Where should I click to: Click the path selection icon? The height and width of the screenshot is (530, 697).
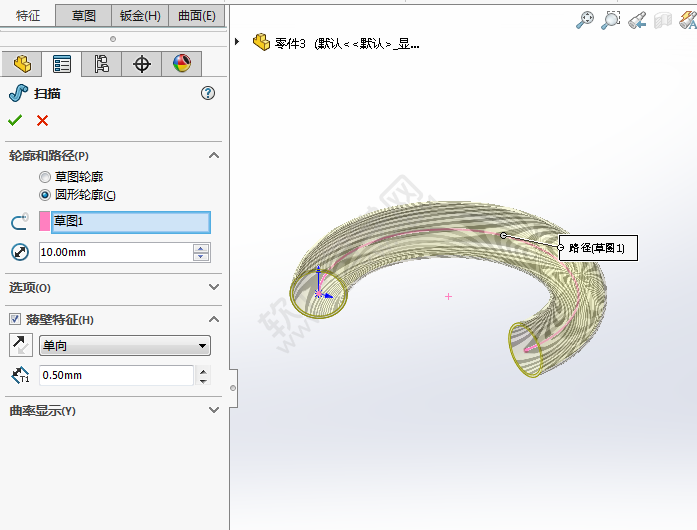point(20,221)
